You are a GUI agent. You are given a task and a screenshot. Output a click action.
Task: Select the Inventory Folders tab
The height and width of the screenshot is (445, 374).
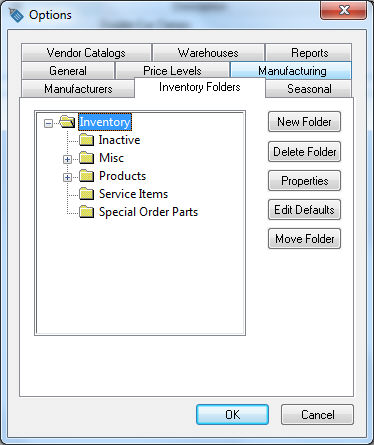pos(200,87)
